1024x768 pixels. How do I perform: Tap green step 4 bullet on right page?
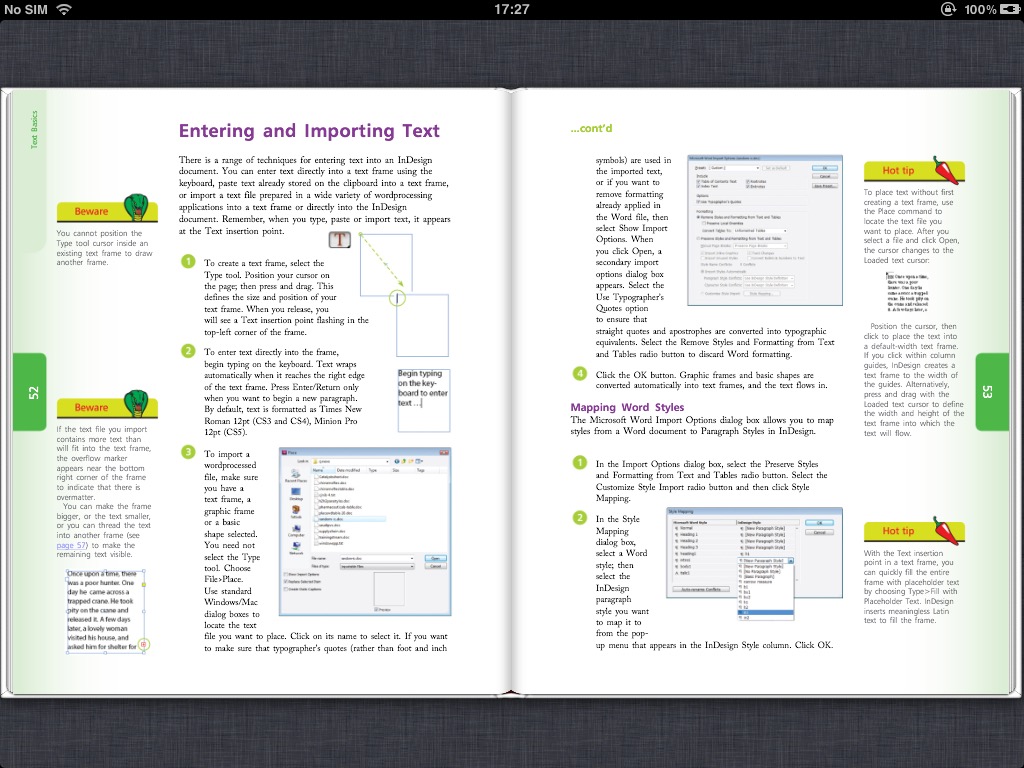(x=579, y=374)
